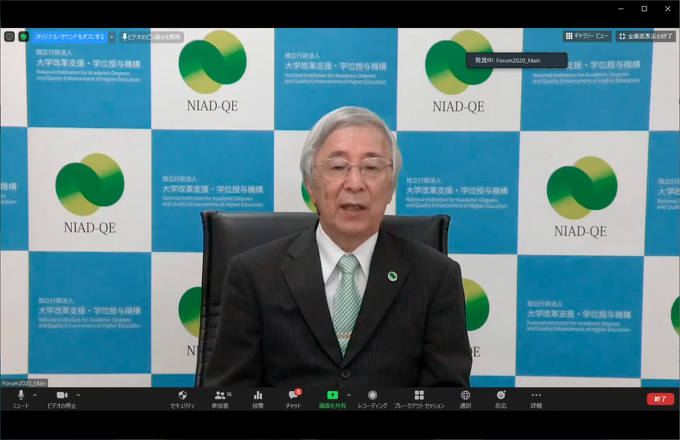Expand the original sound dropdown arrow
This screenshot has width=680, height=440.
112,36
